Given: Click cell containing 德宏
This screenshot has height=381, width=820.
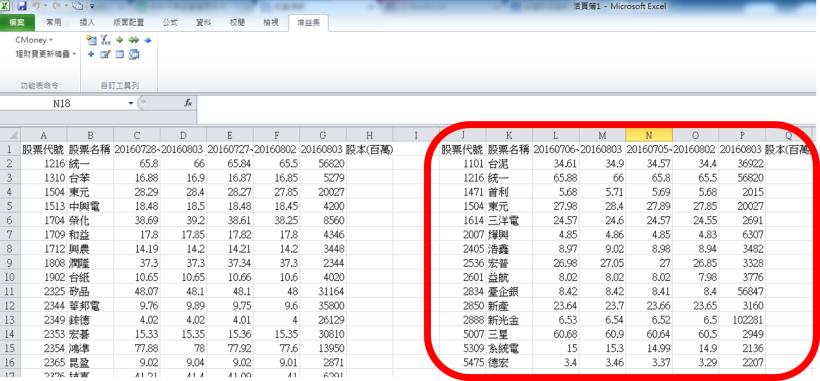Looking at the screenshot, I should (509, 361).
